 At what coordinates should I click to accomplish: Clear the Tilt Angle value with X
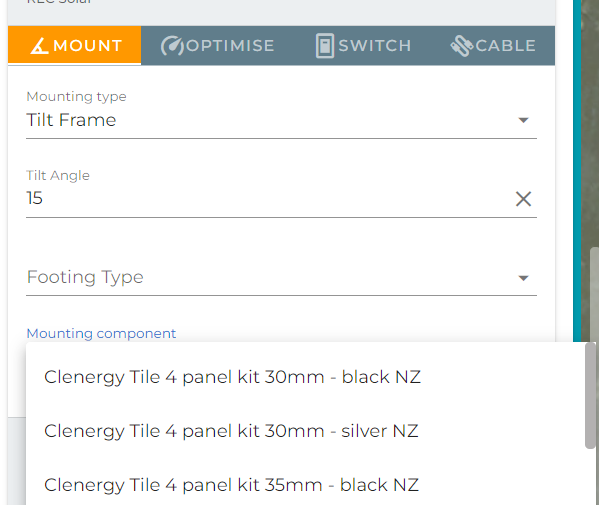click(523, 199)
